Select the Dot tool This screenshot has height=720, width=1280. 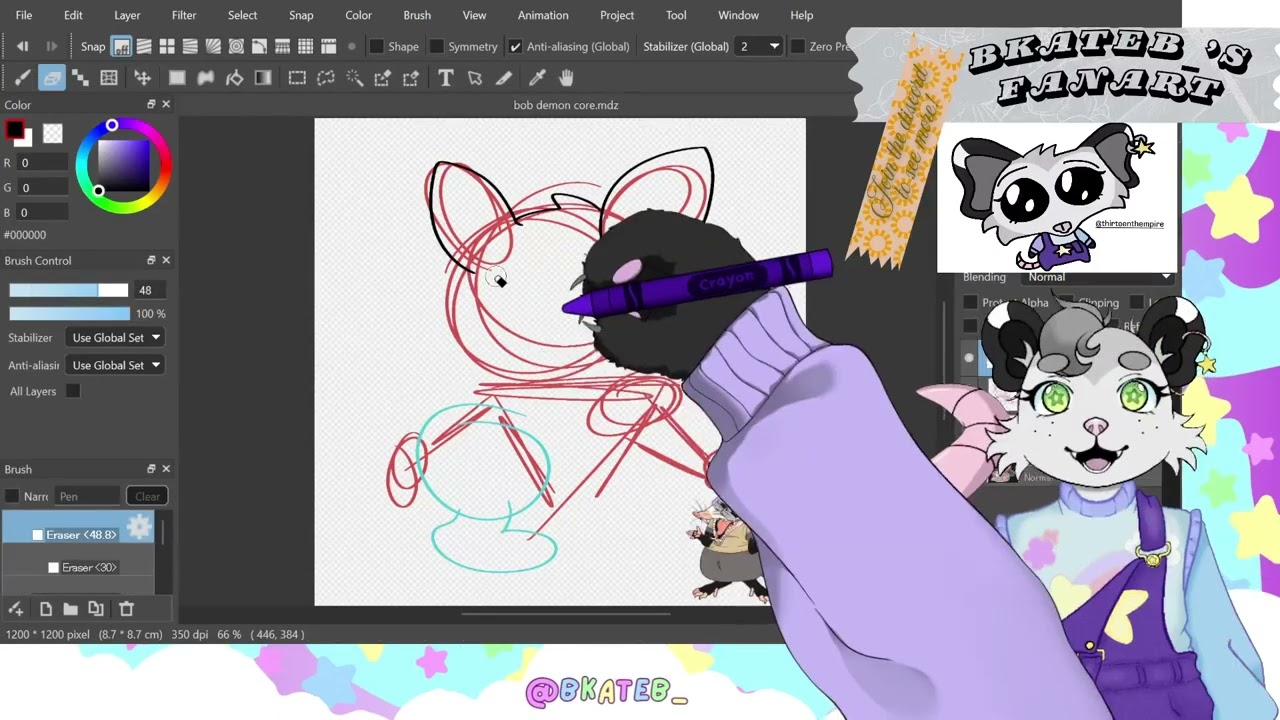click(x=80, y=78)
